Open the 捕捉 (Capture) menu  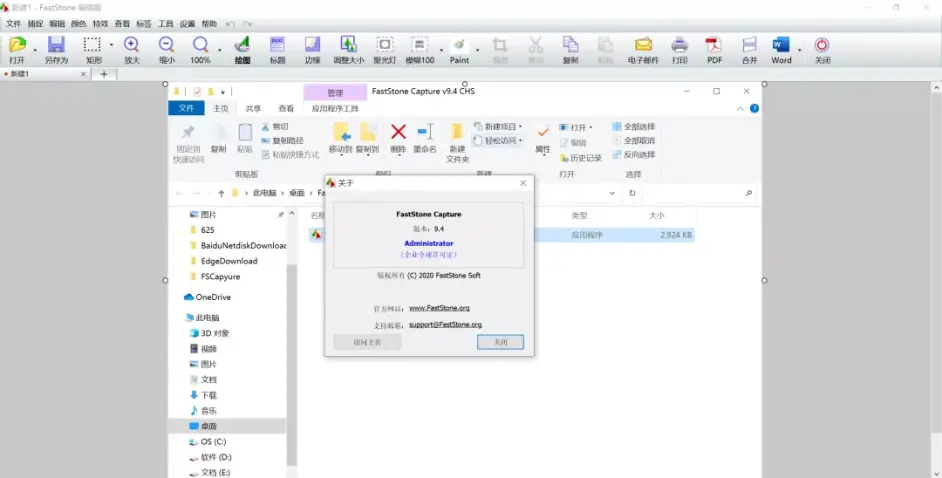[x=35, y=24]
